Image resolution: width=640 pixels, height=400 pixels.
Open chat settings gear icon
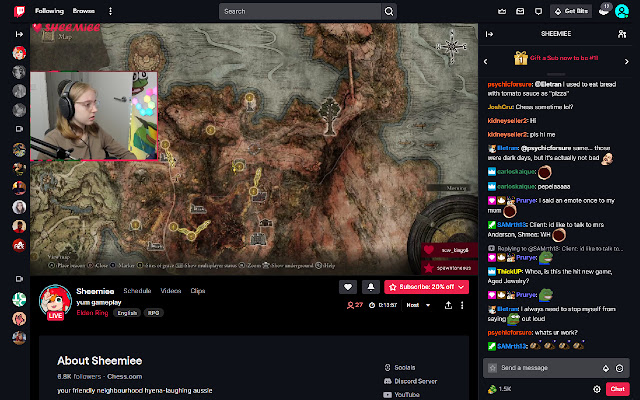[x=597, y=388]
